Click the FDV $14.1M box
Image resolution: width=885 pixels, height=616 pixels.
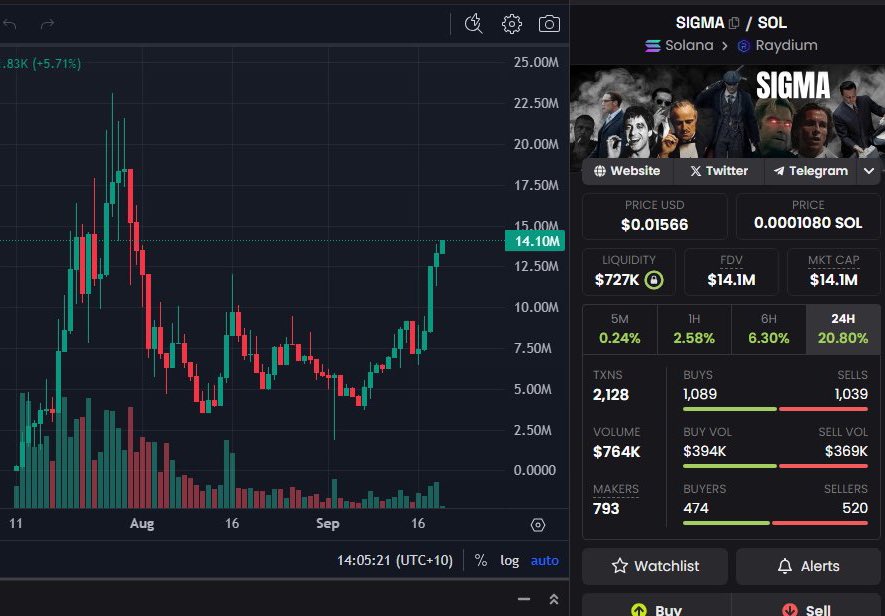coord(731,272)
